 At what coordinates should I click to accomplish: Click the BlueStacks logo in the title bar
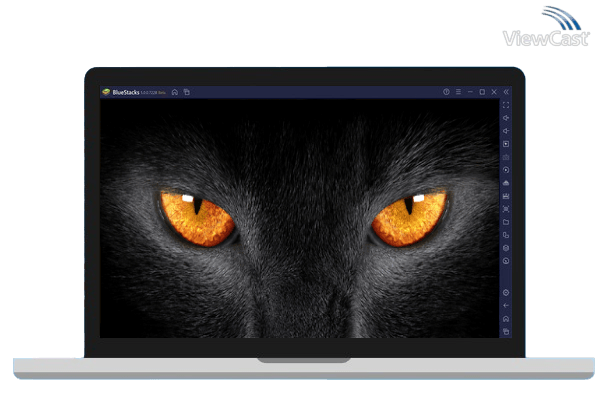[106, 92]
